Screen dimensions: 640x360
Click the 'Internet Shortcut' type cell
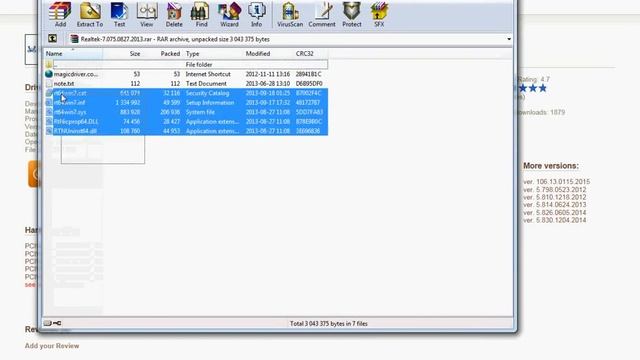208,74
